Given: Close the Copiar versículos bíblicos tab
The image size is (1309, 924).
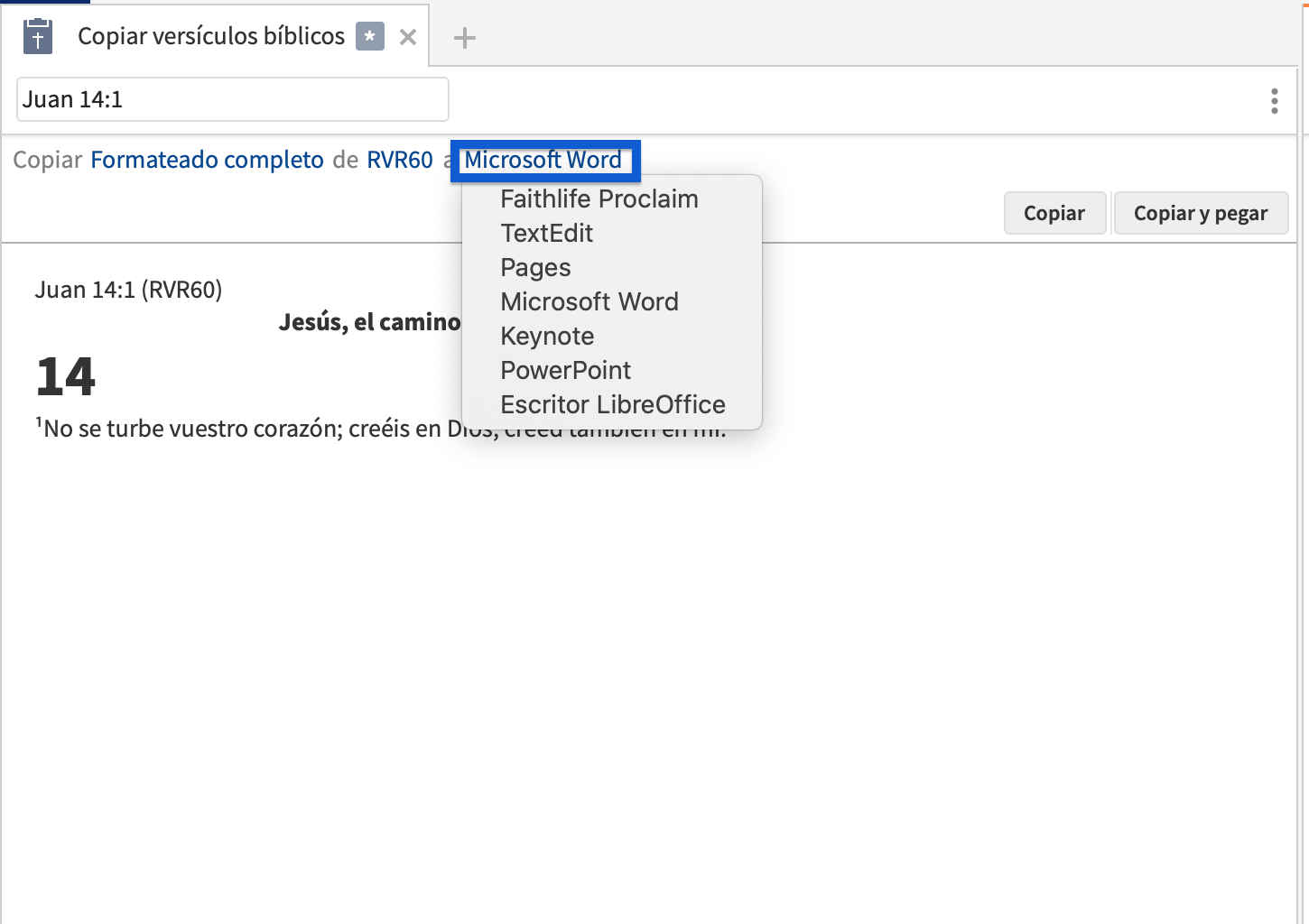Looking at the screenshot, I should pyautogui.click(x=408, y=37).
